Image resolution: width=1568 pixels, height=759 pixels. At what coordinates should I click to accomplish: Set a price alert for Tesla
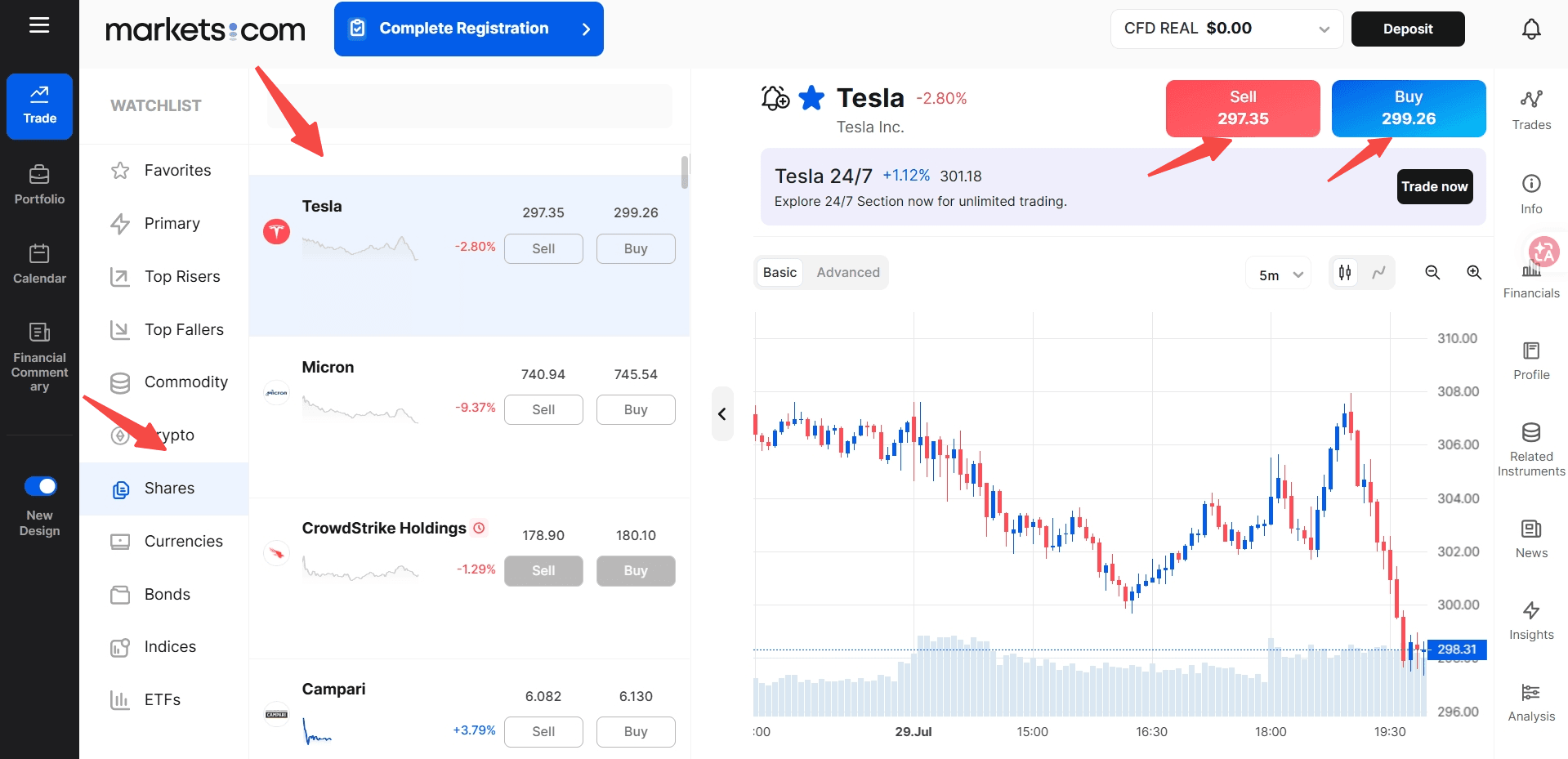tap(775, 98)
